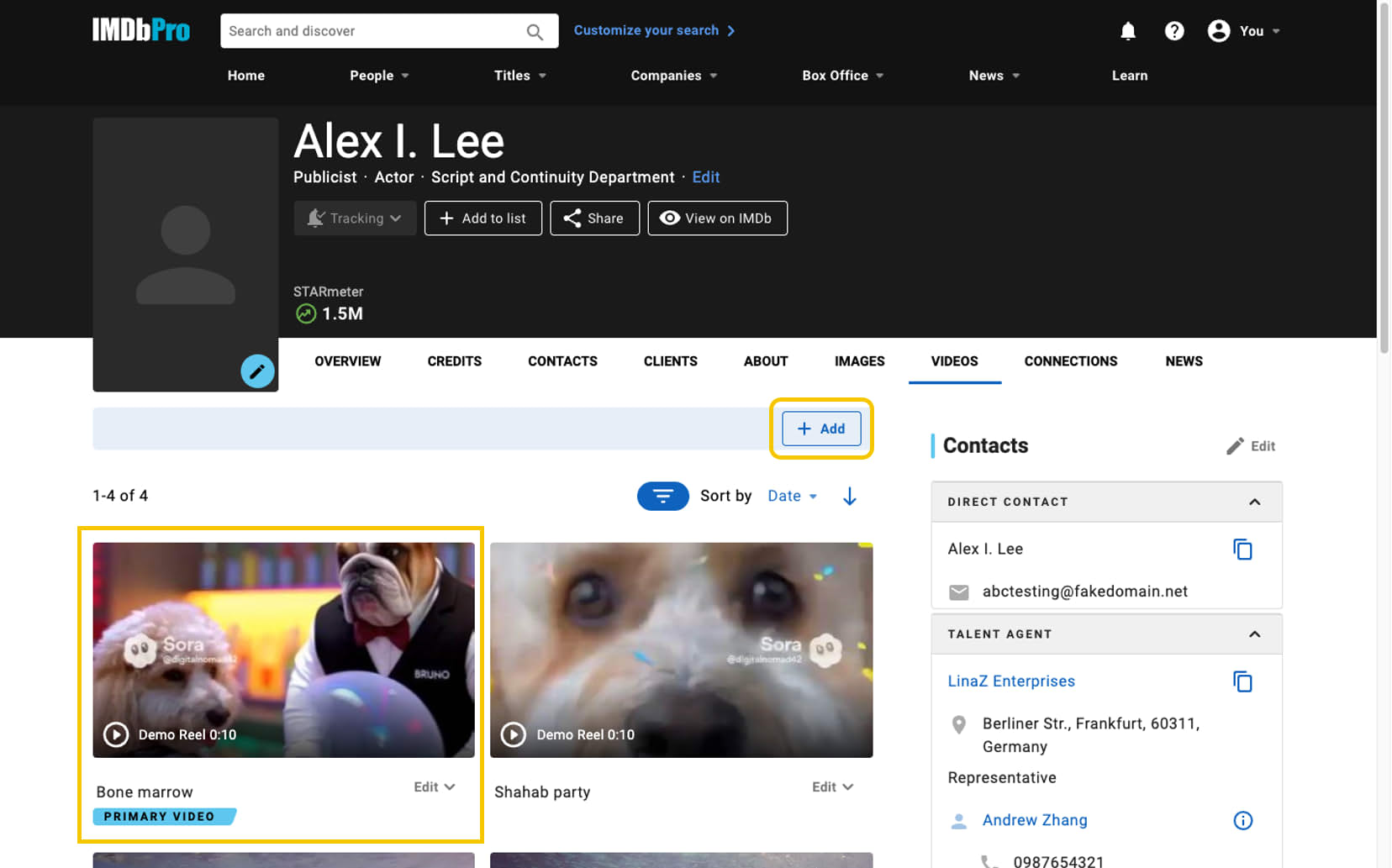Switch to the profile News tab
The image size is (1392, 868).
point(1184,361)
